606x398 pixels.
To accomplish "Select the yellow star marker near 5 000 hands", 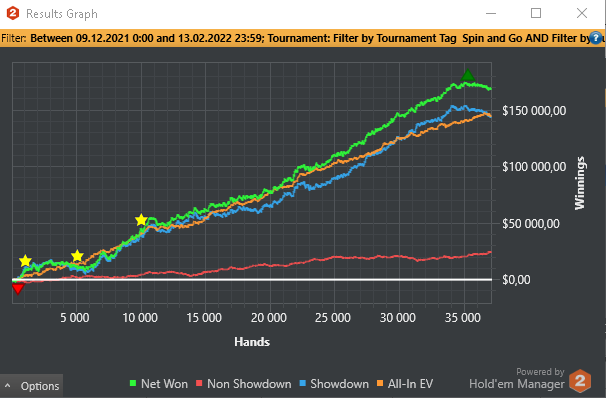I will pyautogui.click(x=77, y=256).
